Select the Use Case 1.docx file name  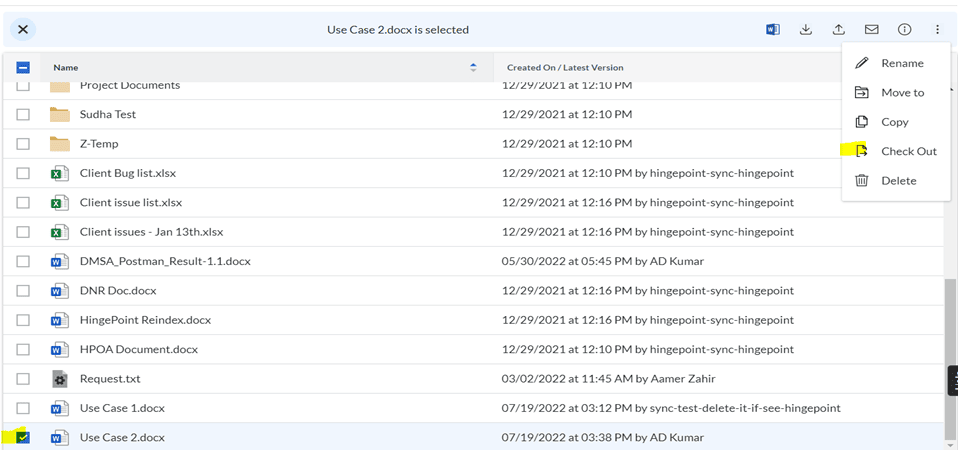(x=122, y=408)
